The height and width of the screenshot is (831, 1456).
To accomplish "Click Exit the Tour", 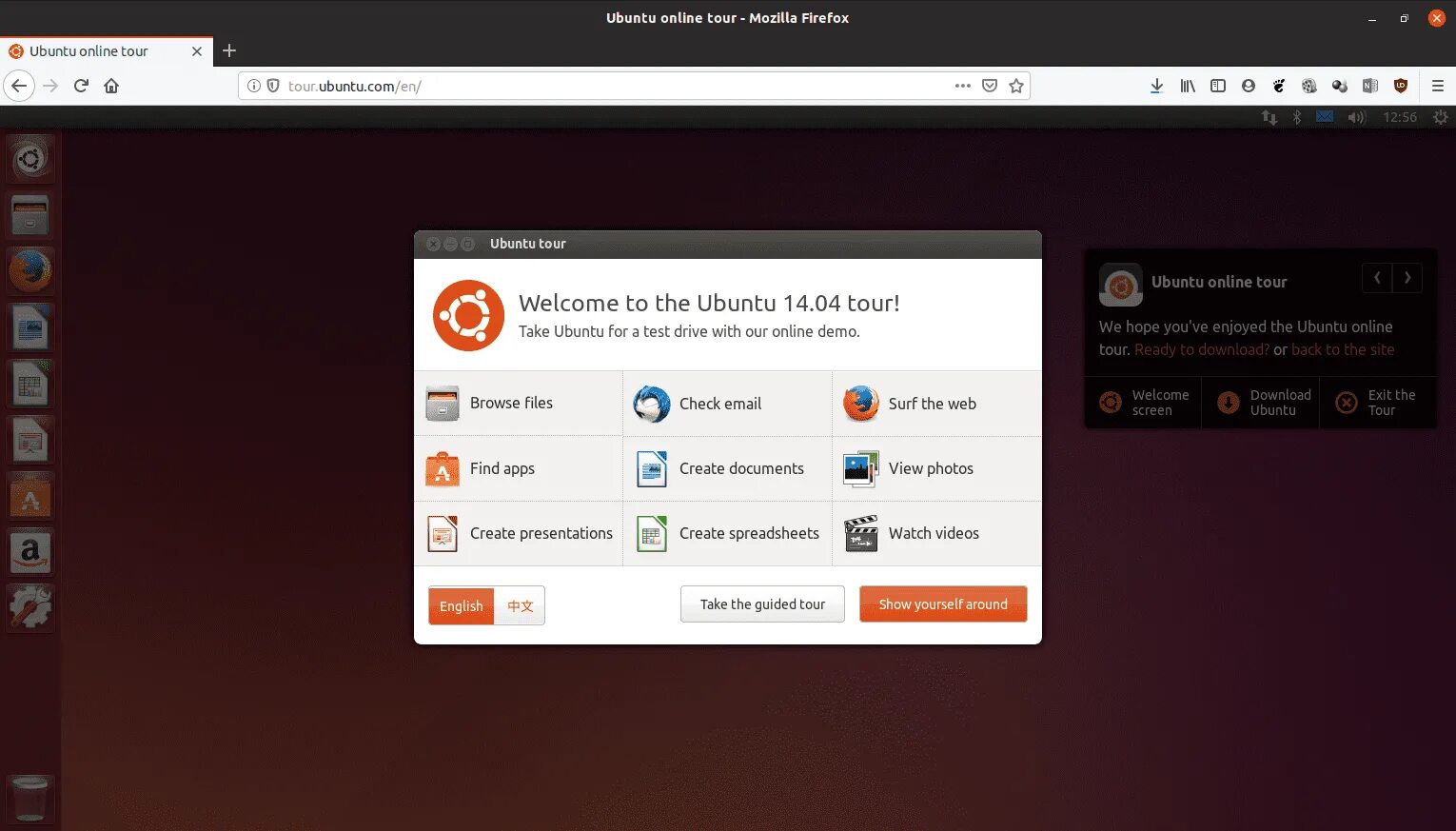I will coord(1378,403).
